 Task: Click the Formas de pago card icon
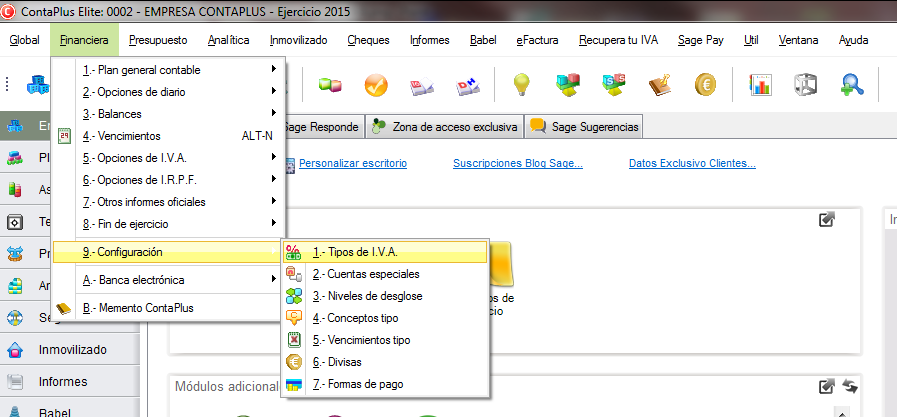(293, 384)
